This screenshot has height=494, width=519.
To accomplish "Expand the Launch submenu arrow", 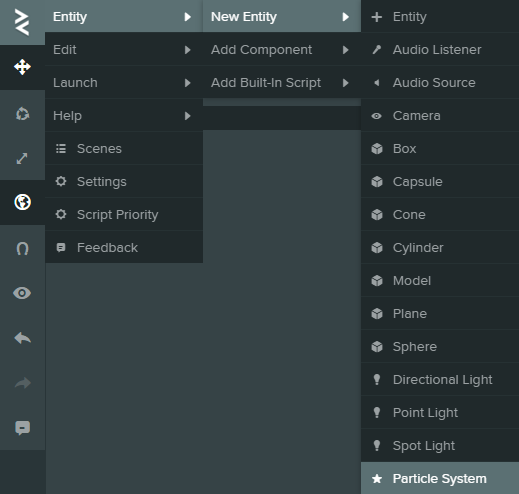I will coord(188,83).
